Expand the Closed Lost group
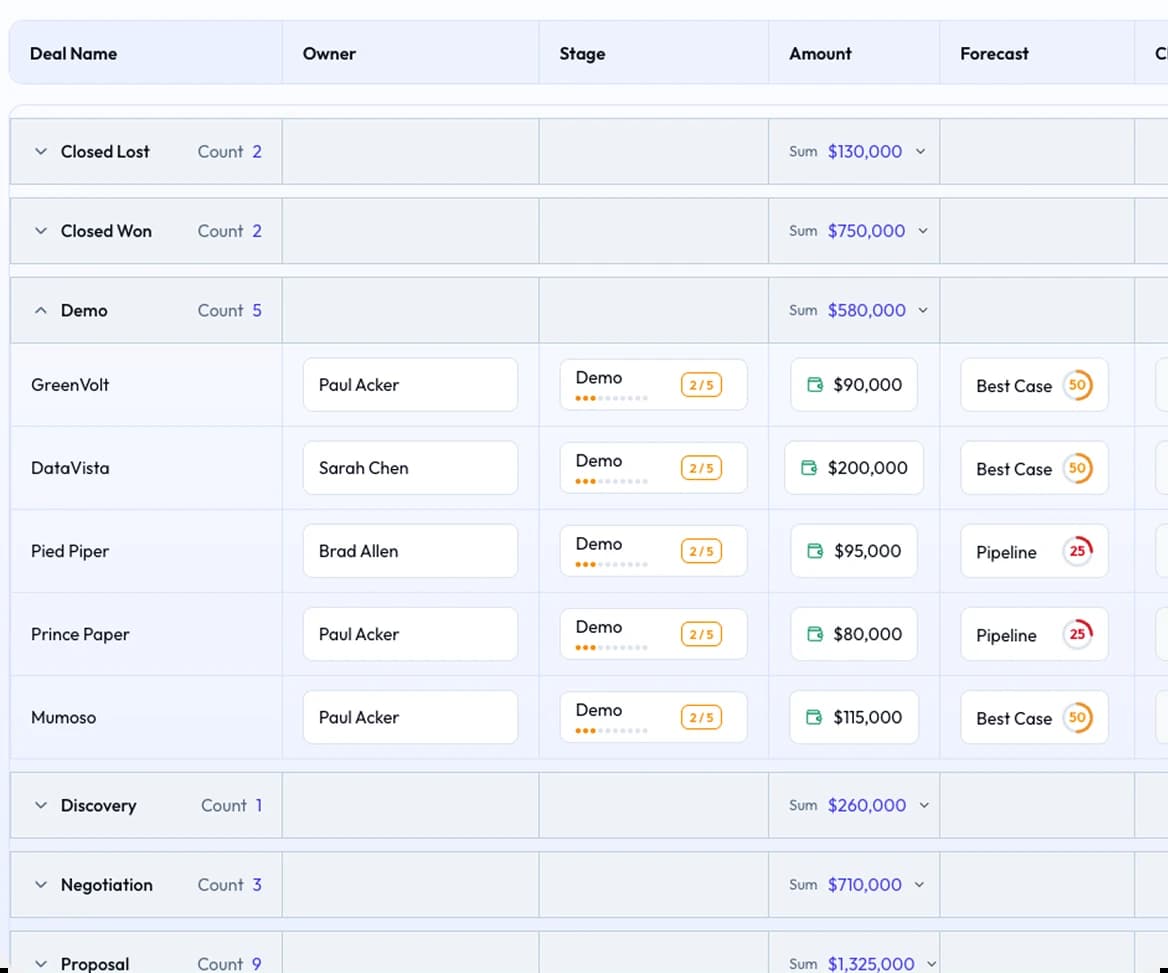Image resolution: width=1168 pixels, height=973 pixels. [x=41, y=152]
